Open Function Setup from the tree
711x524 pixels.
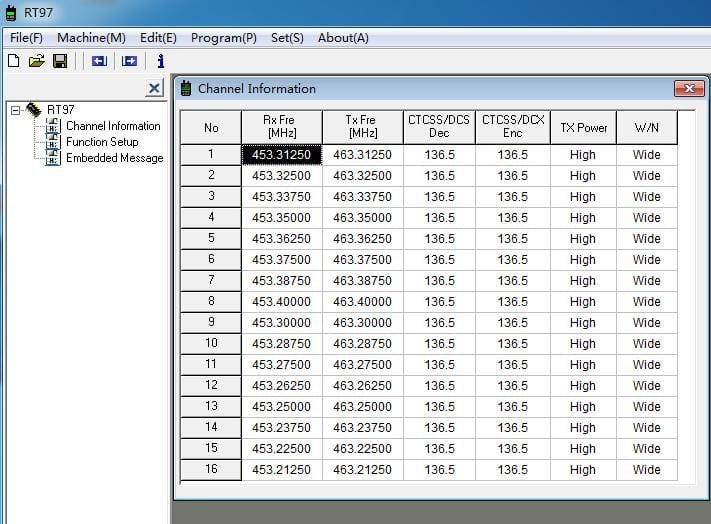coord(102,142)
